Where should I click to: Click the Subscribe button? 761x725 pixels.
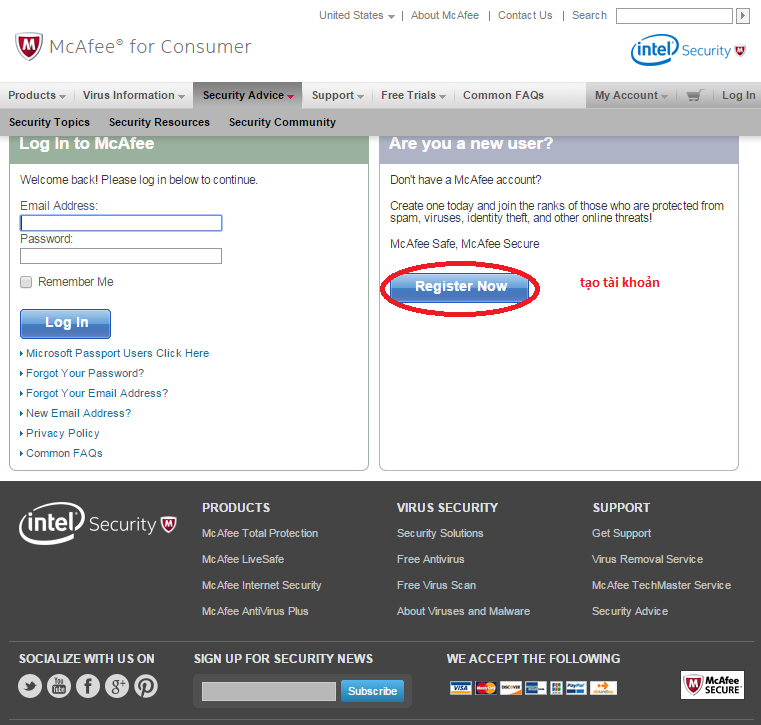point(372,691)
